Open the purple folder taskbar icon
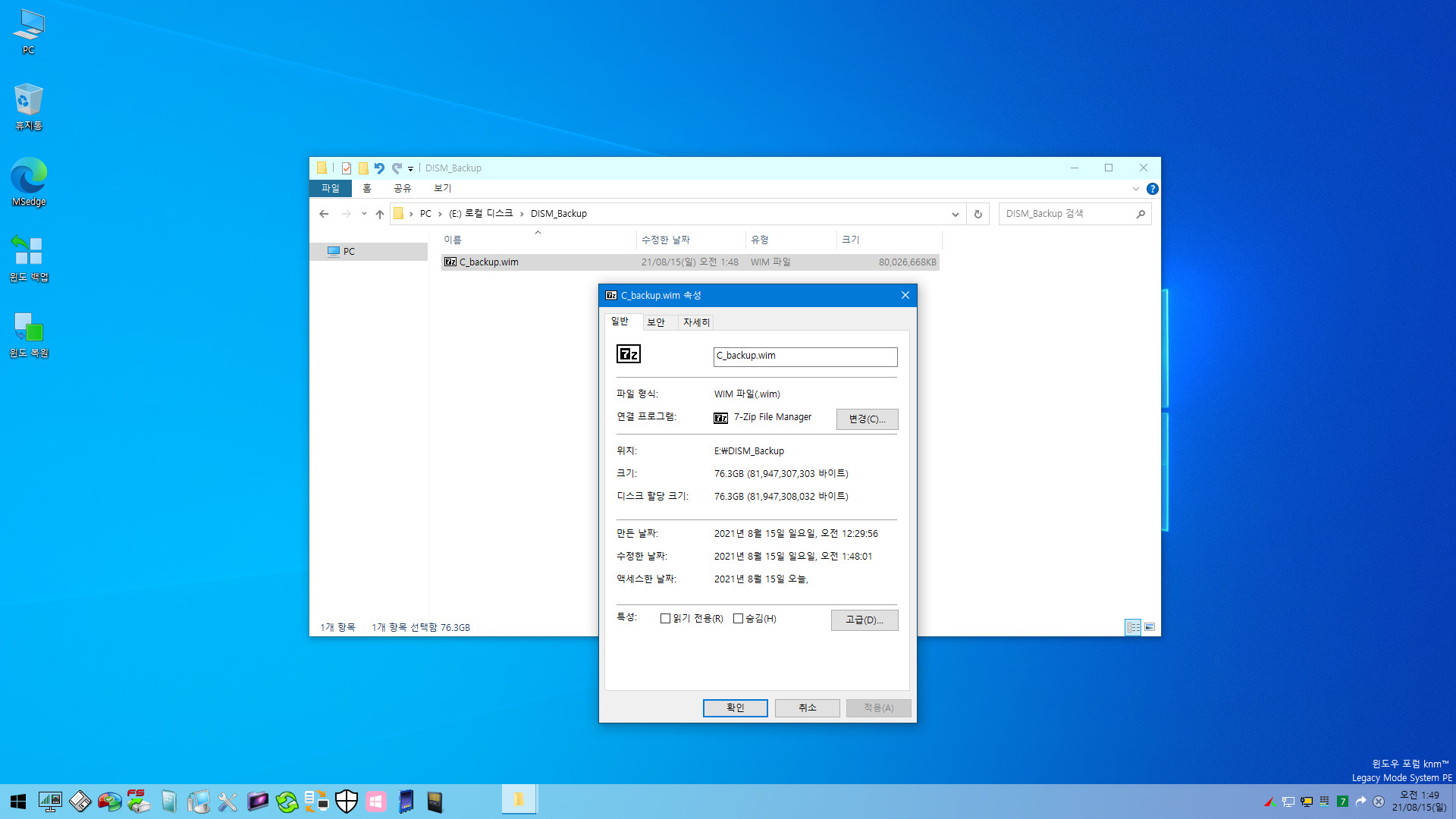 click(x=258, y=802)
